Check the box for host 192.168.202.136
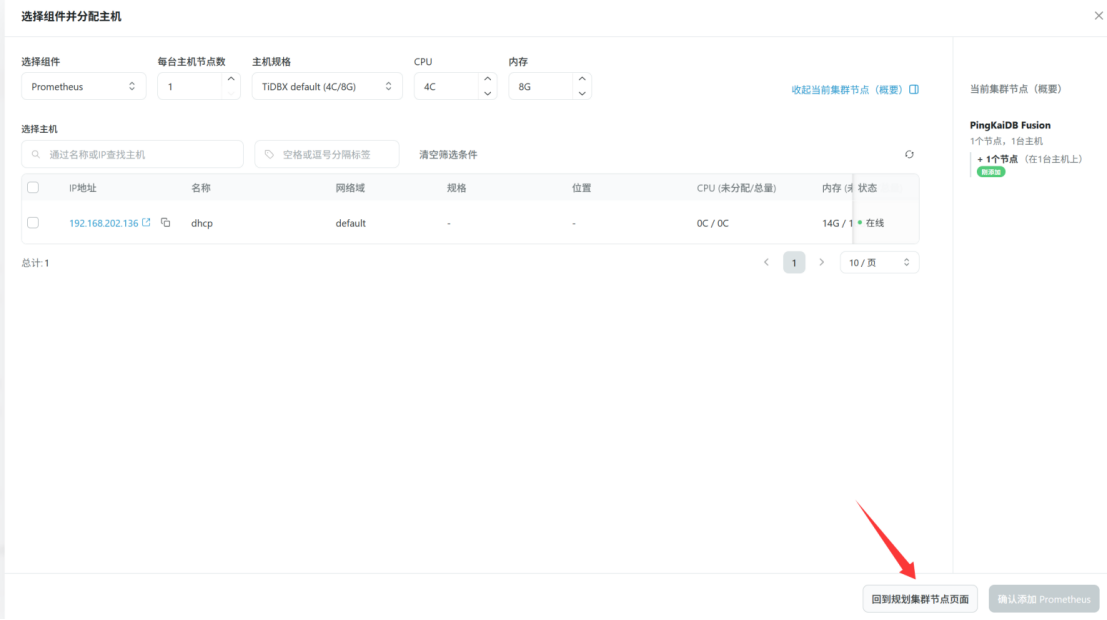This screenshot has height=620, width=1107. (x=33, y=223)
